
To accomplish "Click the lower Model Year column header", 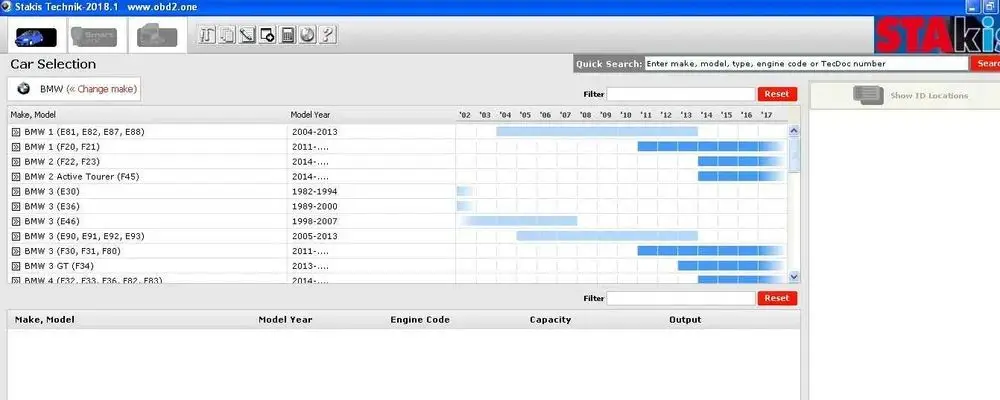I will click(285, 320).
